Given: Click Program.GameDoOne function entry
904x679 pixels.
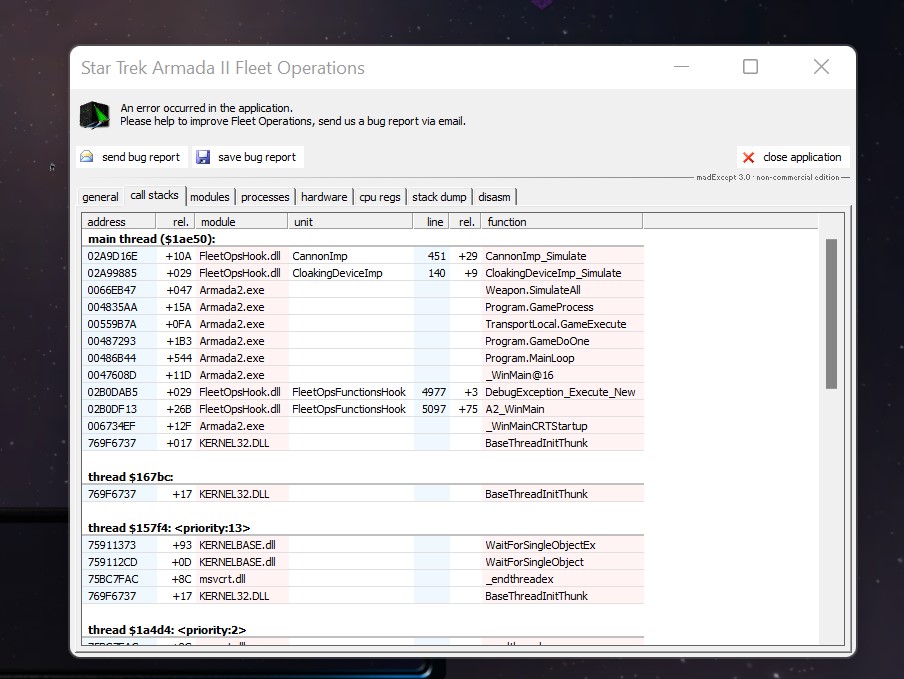Looking at the screenshot, I should point(537,341).
